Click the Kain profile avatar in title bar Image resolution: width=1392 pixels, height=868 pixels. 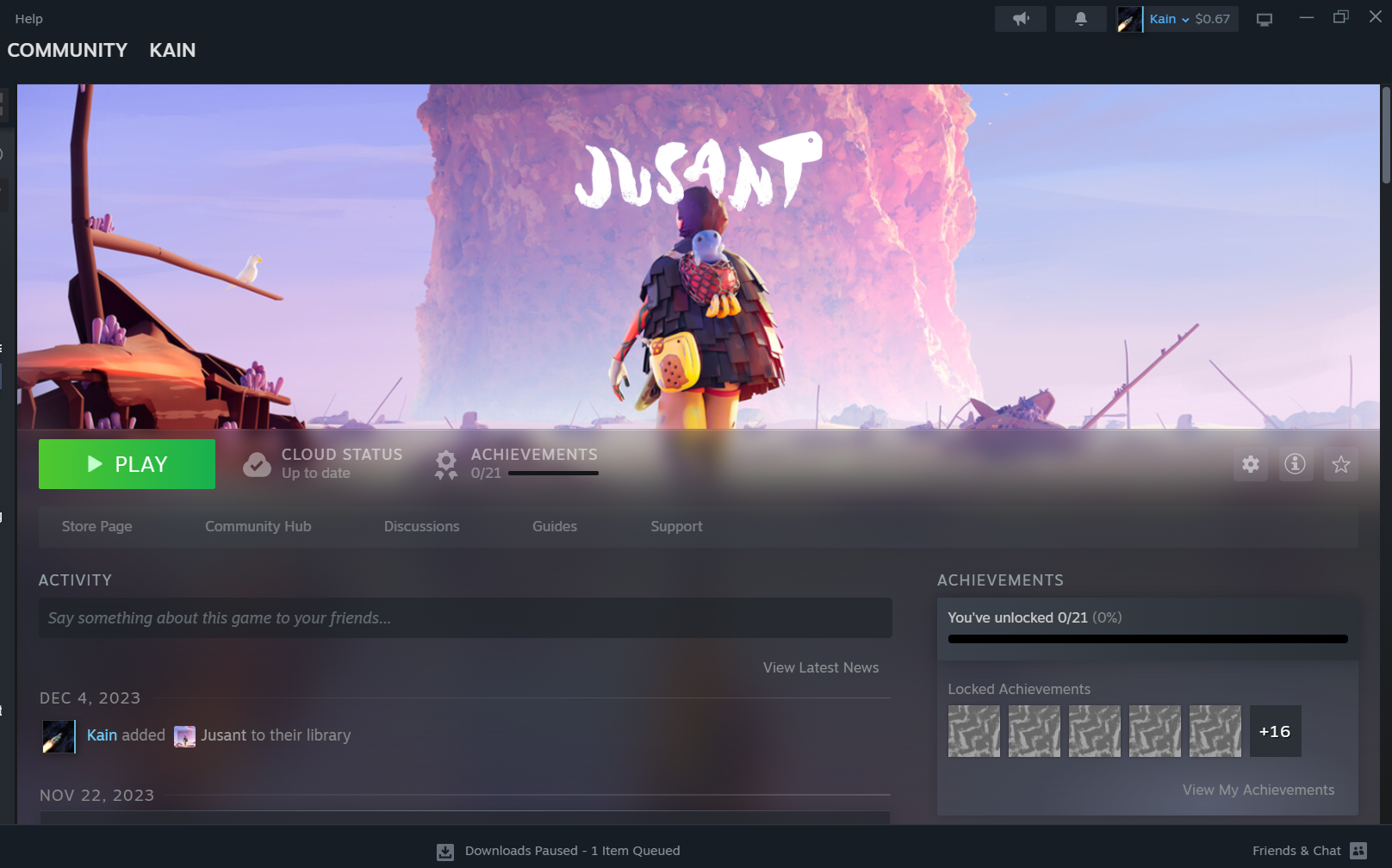[1129, 19]
